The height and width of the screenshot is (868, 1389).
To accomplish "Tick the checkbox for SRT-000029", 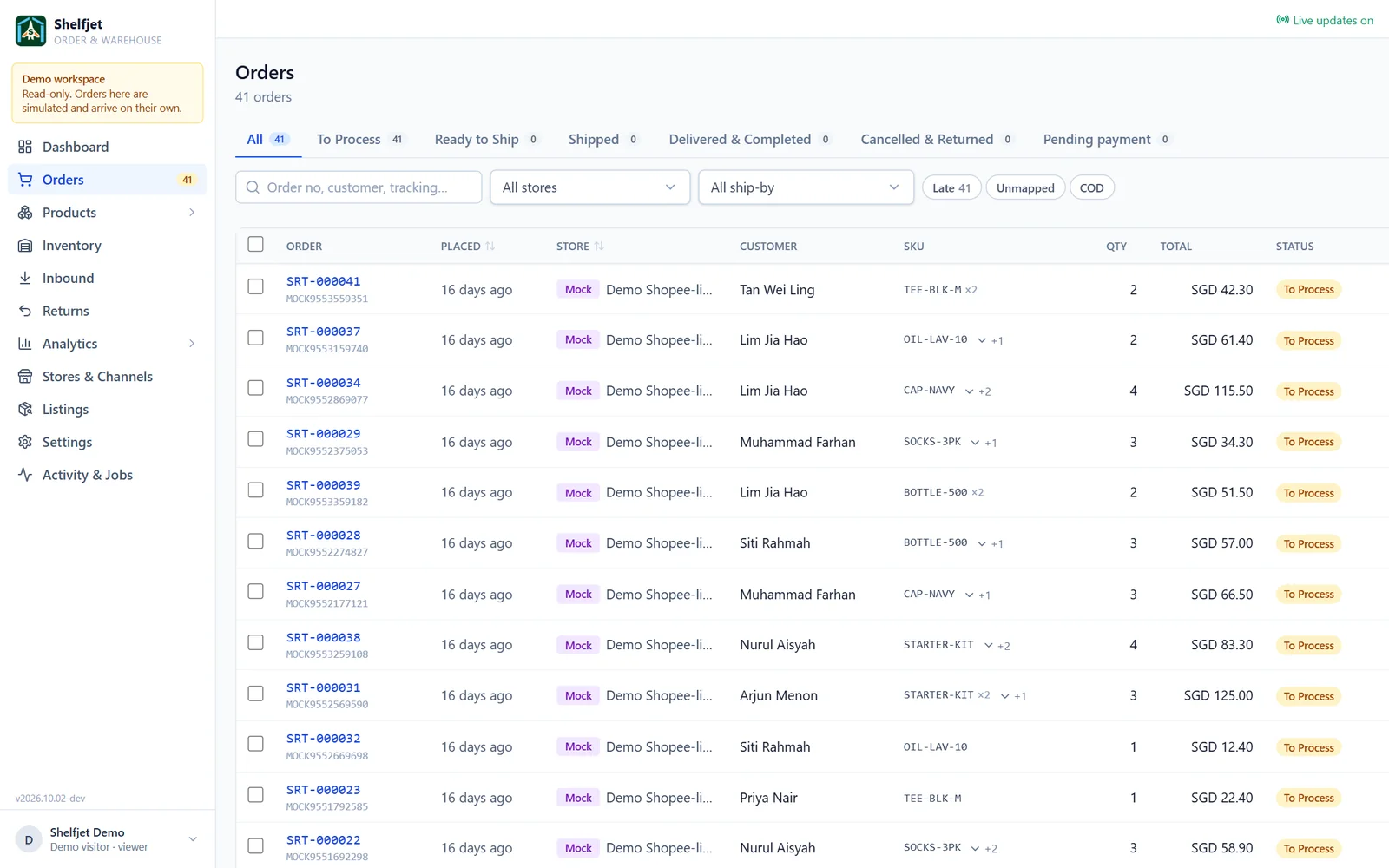I will [x=255, y=439].
